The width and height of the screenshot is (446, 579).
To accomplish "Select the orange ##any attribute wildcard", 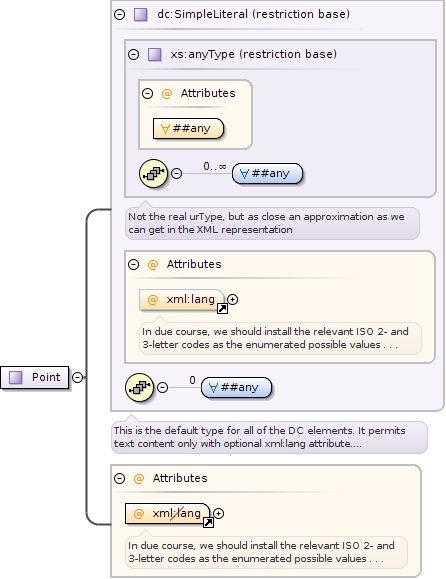I will 188,129.
